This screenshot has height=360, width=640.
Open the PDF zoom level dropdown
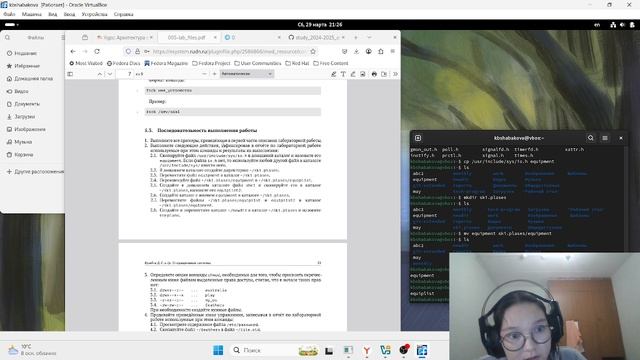[247, 74]
